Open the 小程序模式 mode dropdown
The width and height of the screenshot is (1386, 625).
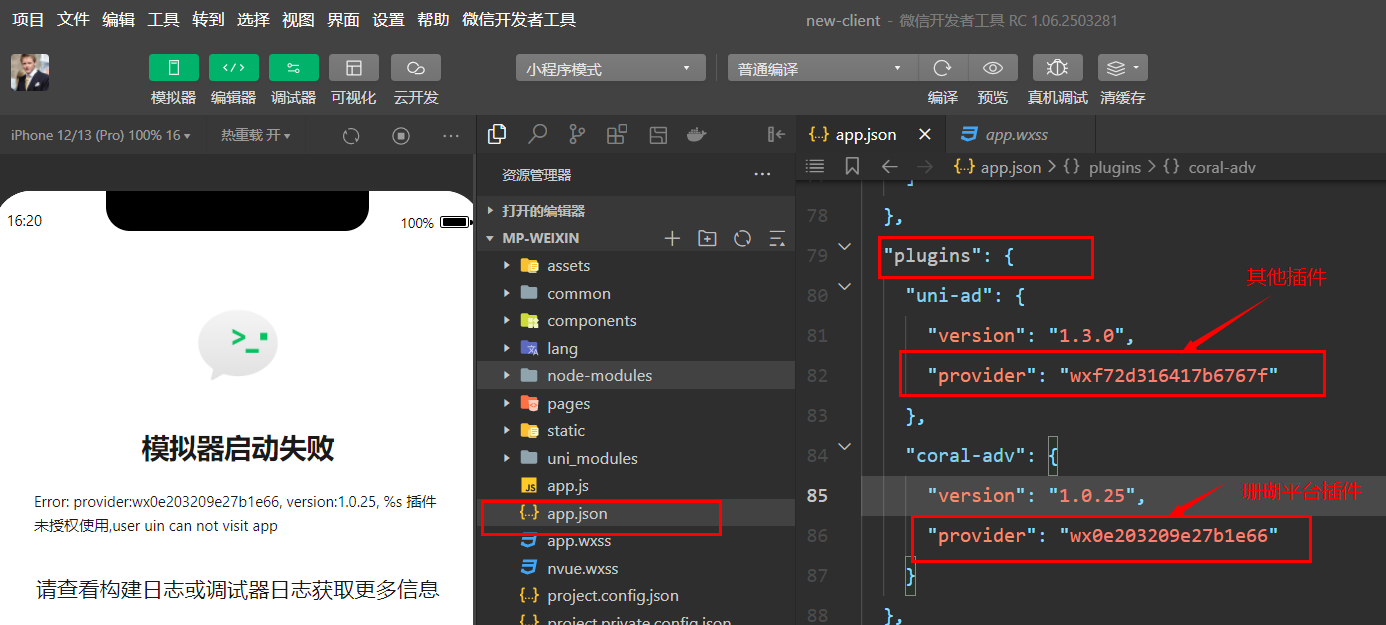pyautogui.click(x=610, y=68)
